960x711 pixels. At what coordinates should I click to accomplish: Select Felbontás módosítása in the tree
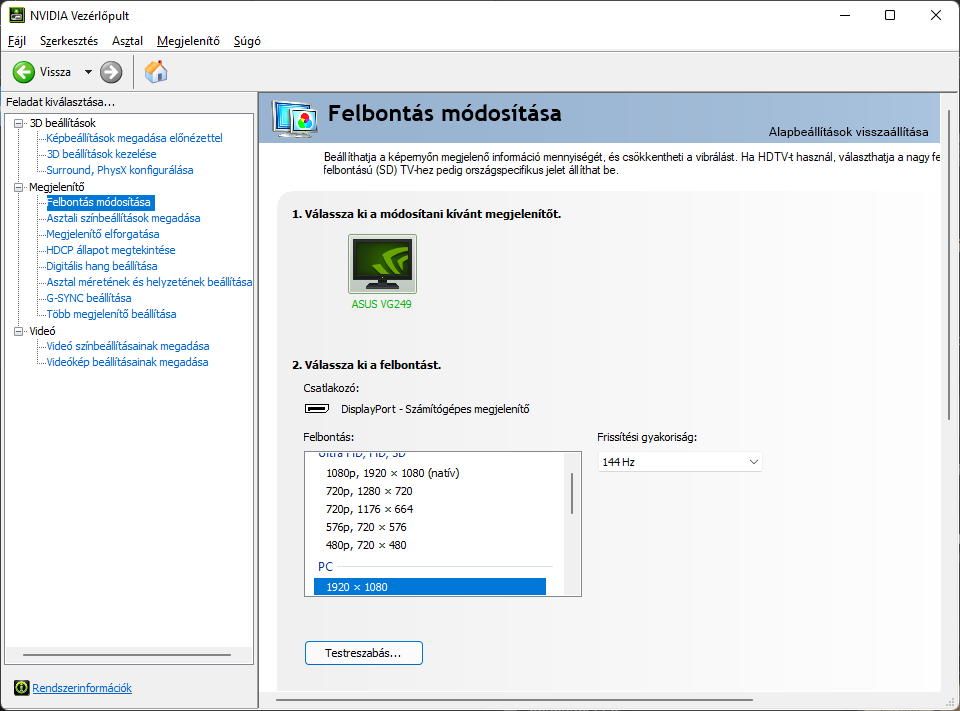coord(100,202)
